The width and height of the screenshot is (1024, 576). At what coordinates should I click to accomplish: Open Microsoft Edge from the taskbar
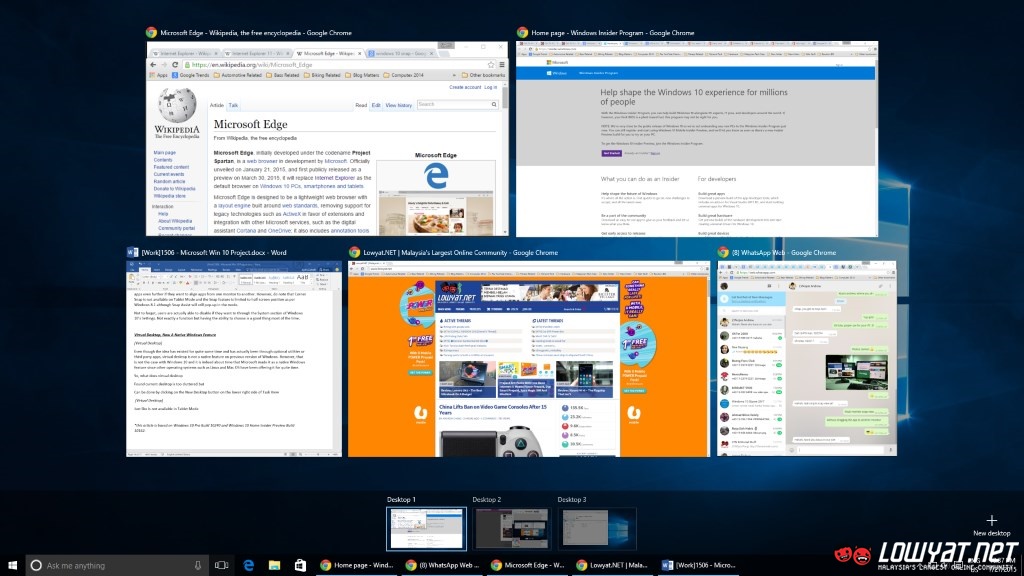(x=248, y=565)
